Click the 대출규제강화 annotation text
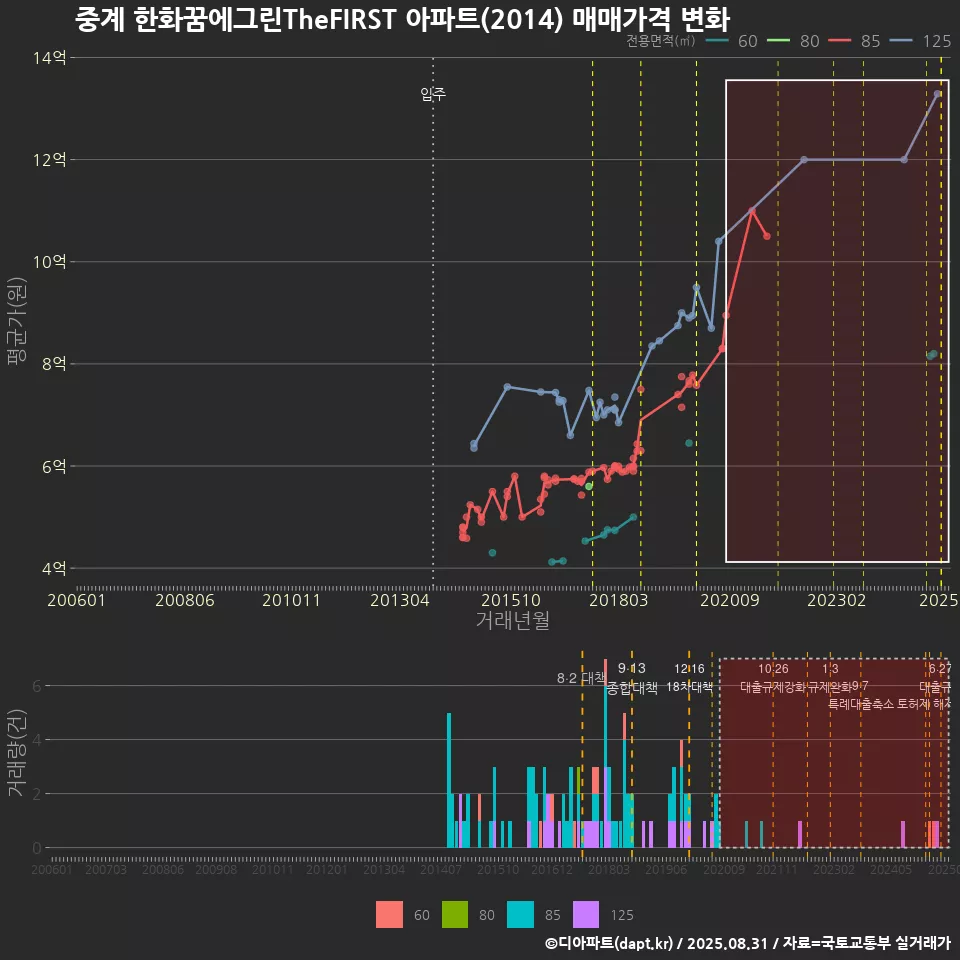 coord(773,687)
